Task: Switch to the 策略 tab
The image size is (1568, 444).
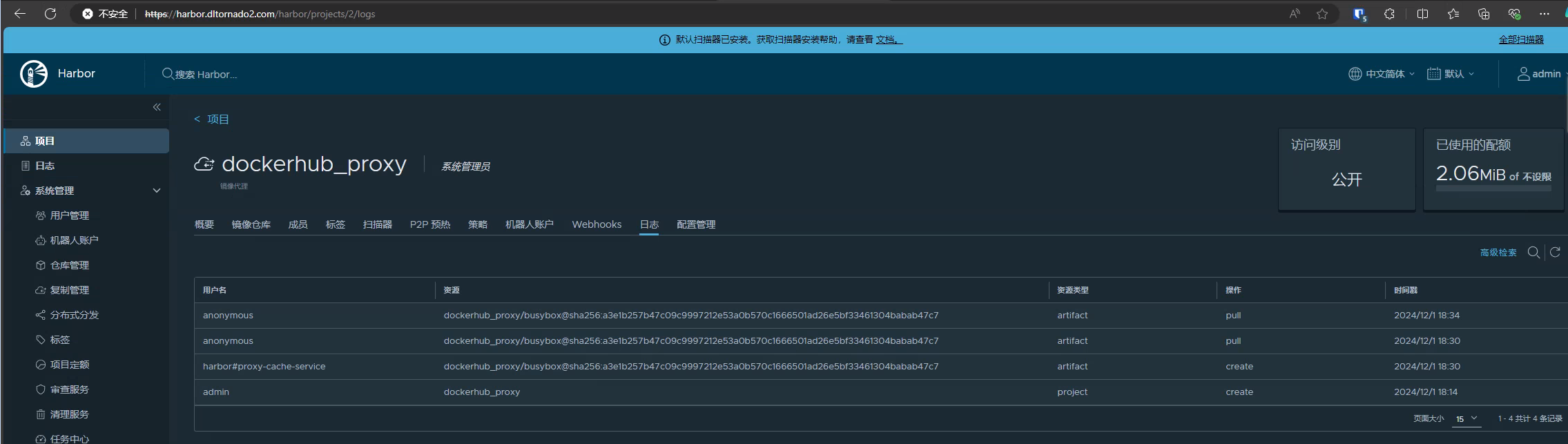Action: tap(478, 224)
